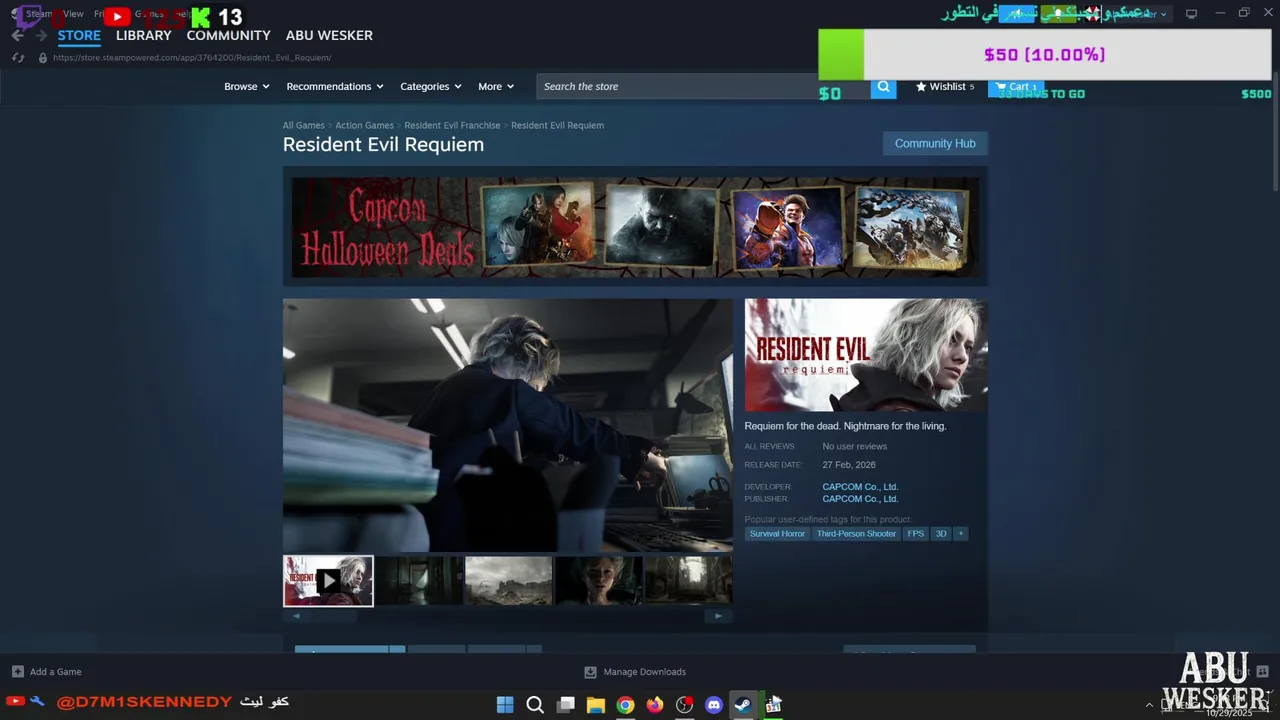Play the trailer thumbnail with play icon
1280x720 pixels.
point(328,581)
